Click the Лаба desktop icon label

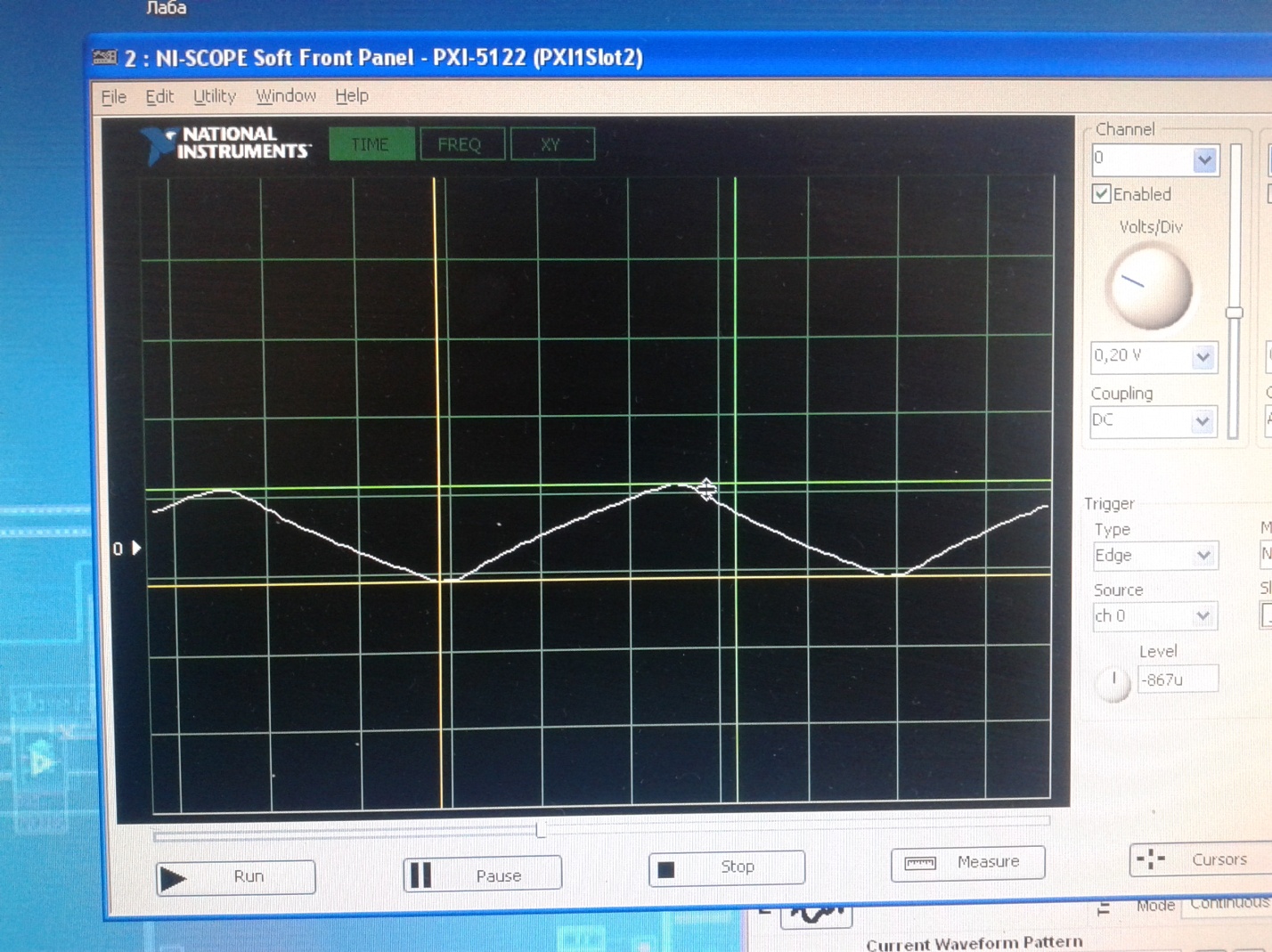[x=167, y=8]
